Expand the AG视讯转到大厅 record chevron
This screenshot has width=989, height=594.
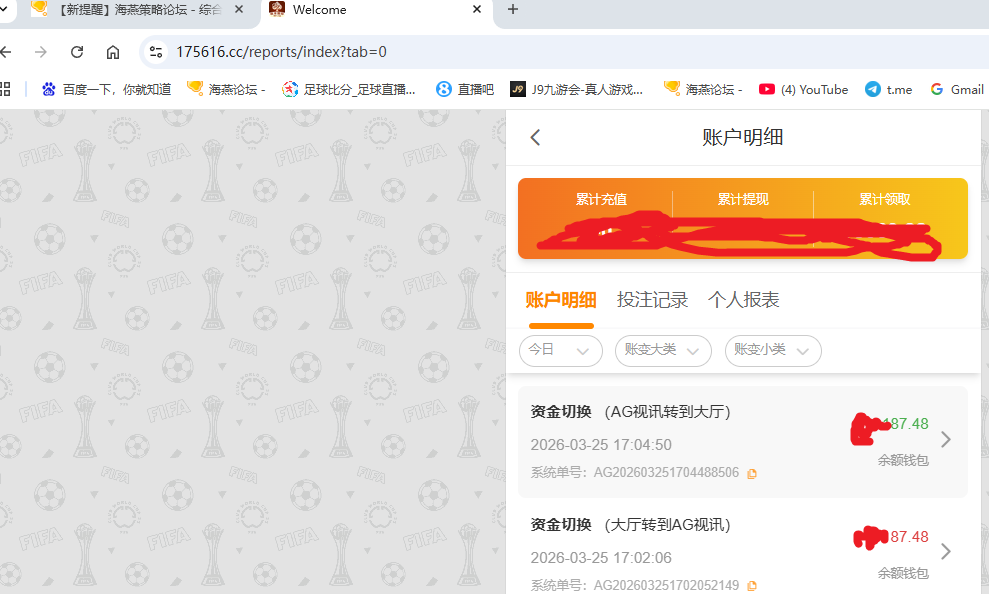(x=945, y=438)
